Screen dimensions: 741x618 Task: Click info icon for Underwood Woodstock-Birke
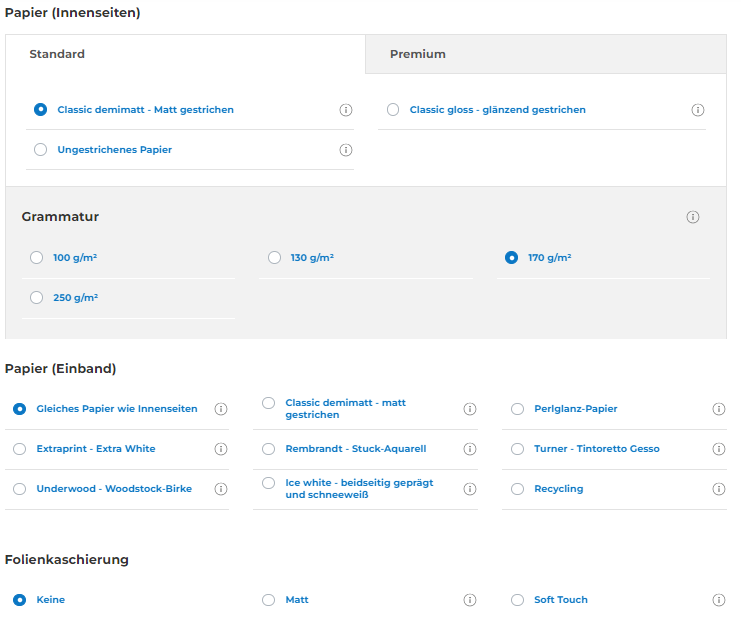click(221, 489)
